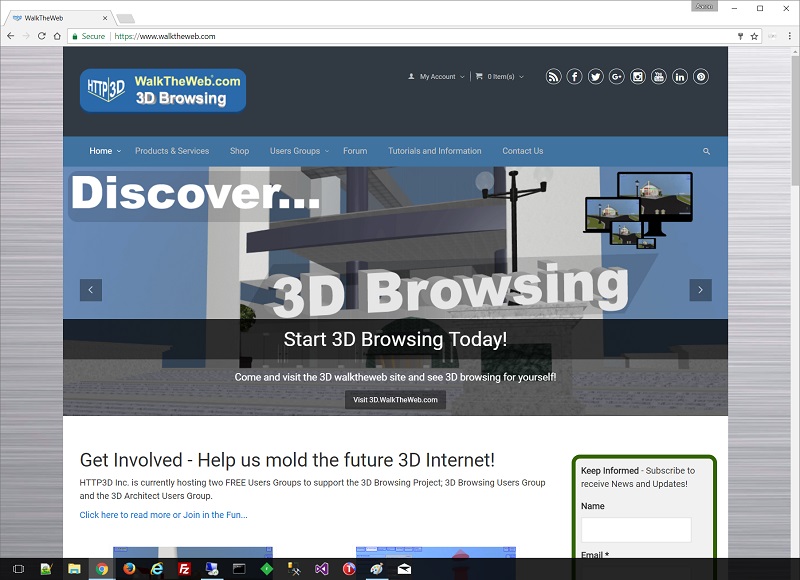Click the Name input field

[x=636, y=529]
